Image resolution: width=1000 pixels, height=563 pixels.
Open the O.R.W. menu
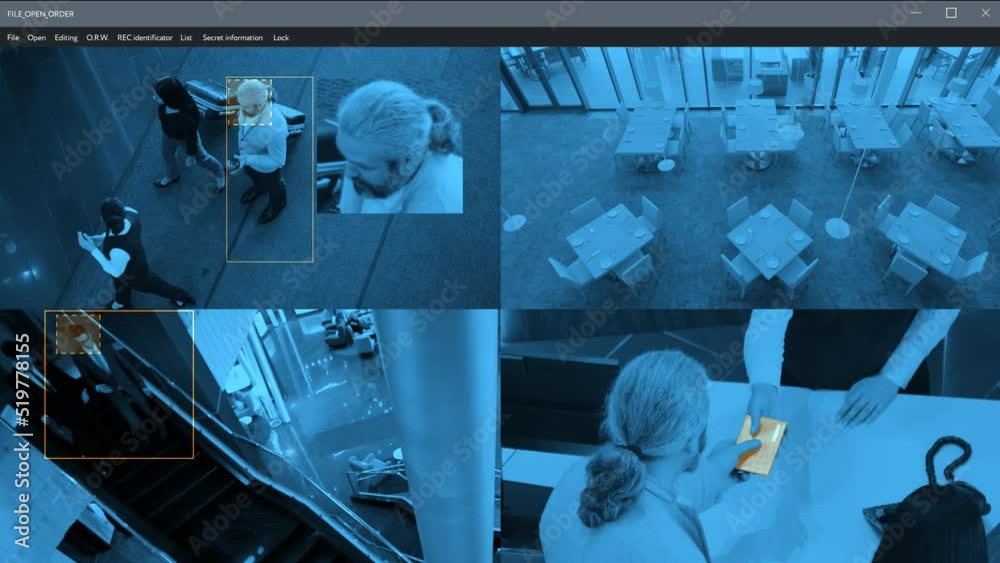97,38
